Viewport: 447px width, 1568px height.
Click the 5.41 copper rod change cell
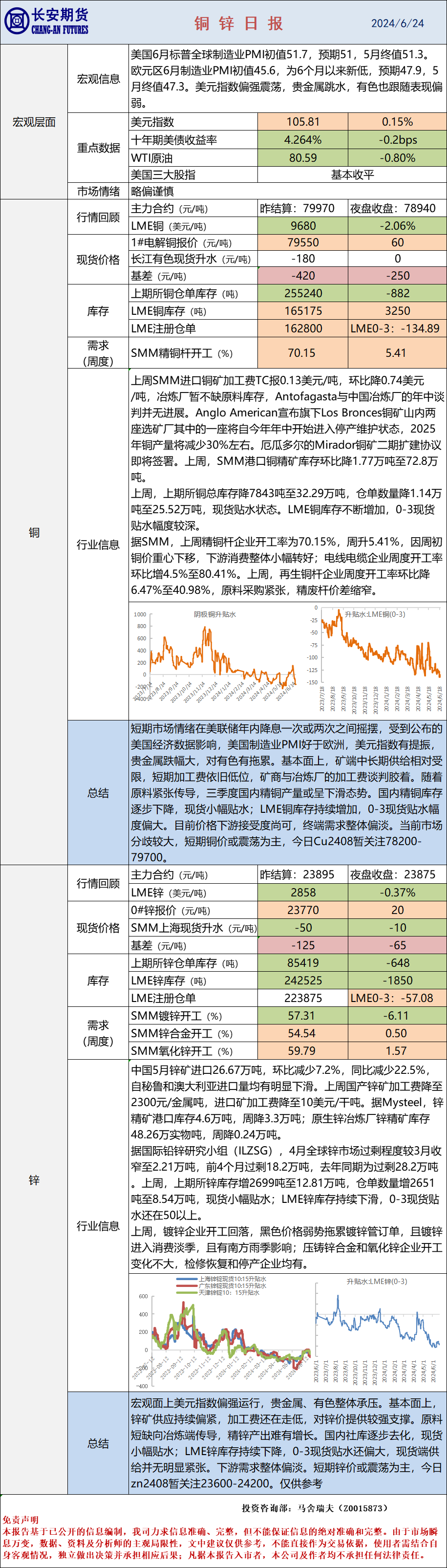click(x=397, y=353)
